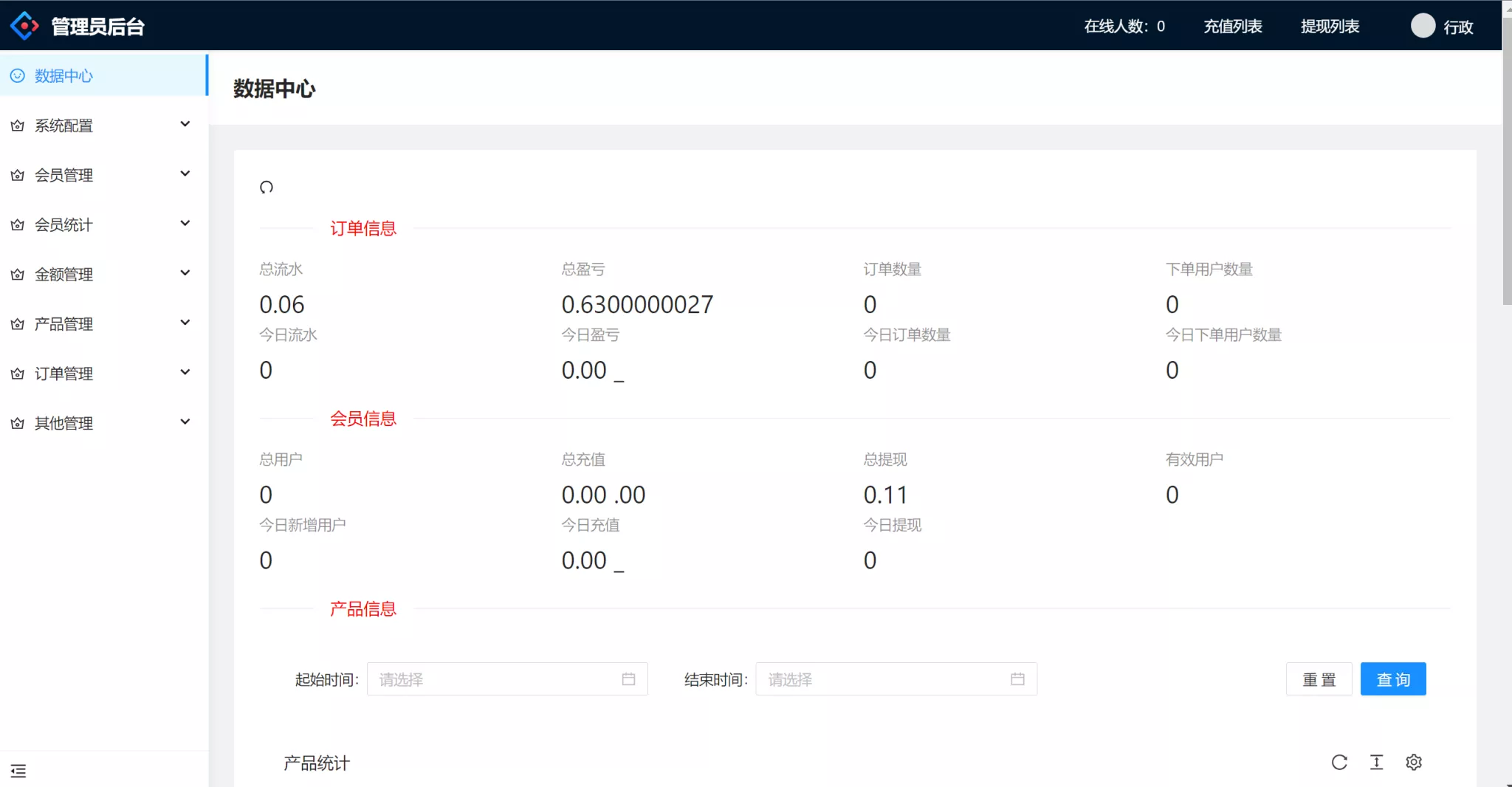This screenshot has height=787, width=1512.
Task: Click the user avatar in the header
Action: [1423, 26]
